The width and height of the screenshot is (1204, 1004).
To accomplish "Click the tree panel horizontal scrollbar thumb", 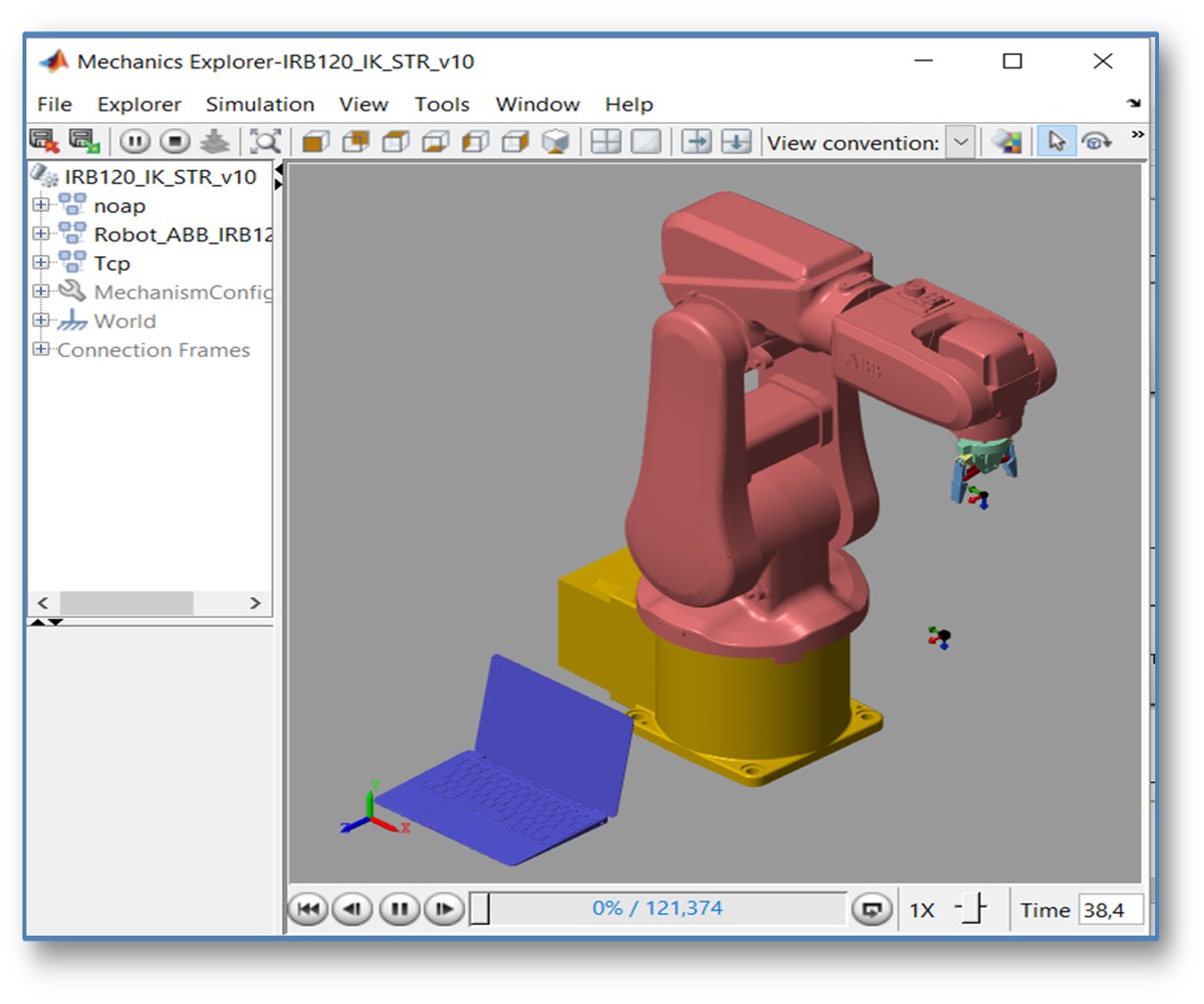I will pos(126,603).
